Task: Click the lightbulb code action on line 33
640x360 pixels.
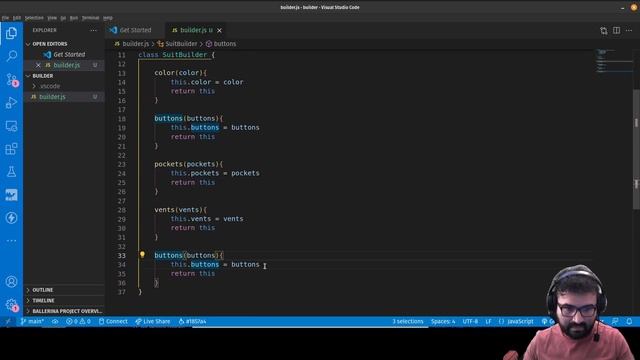Action: click(142, 255)
